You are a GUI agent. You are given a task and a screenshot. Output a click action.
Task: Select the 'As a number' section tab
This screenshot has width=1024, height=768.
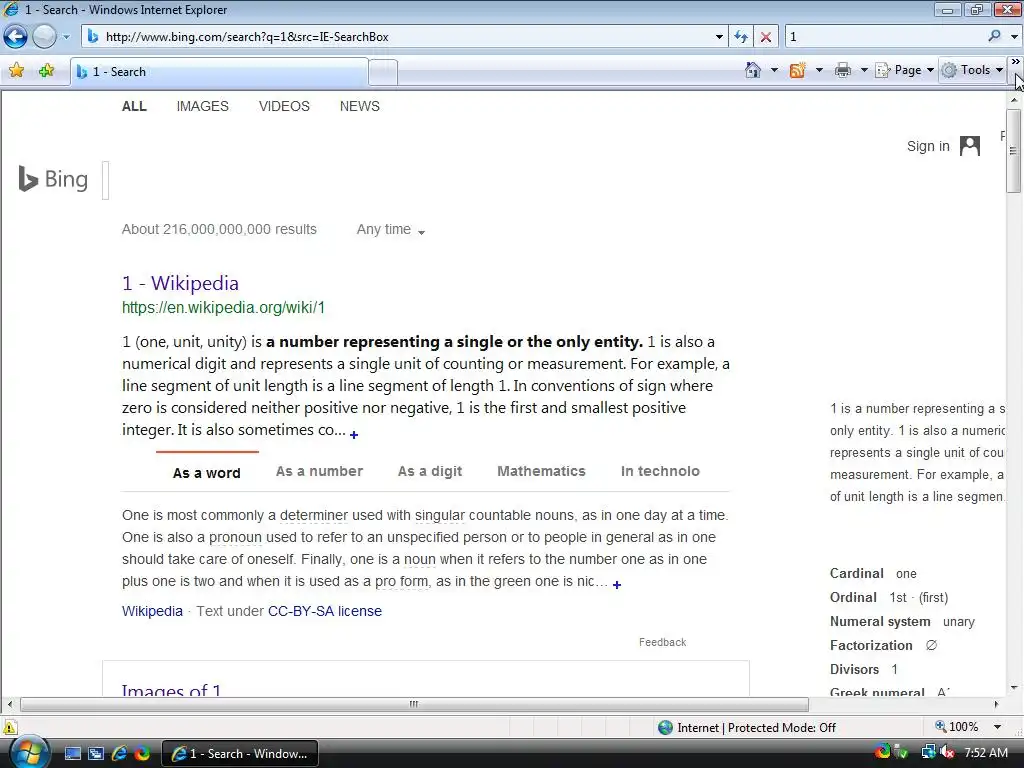(x=319, y=471)
